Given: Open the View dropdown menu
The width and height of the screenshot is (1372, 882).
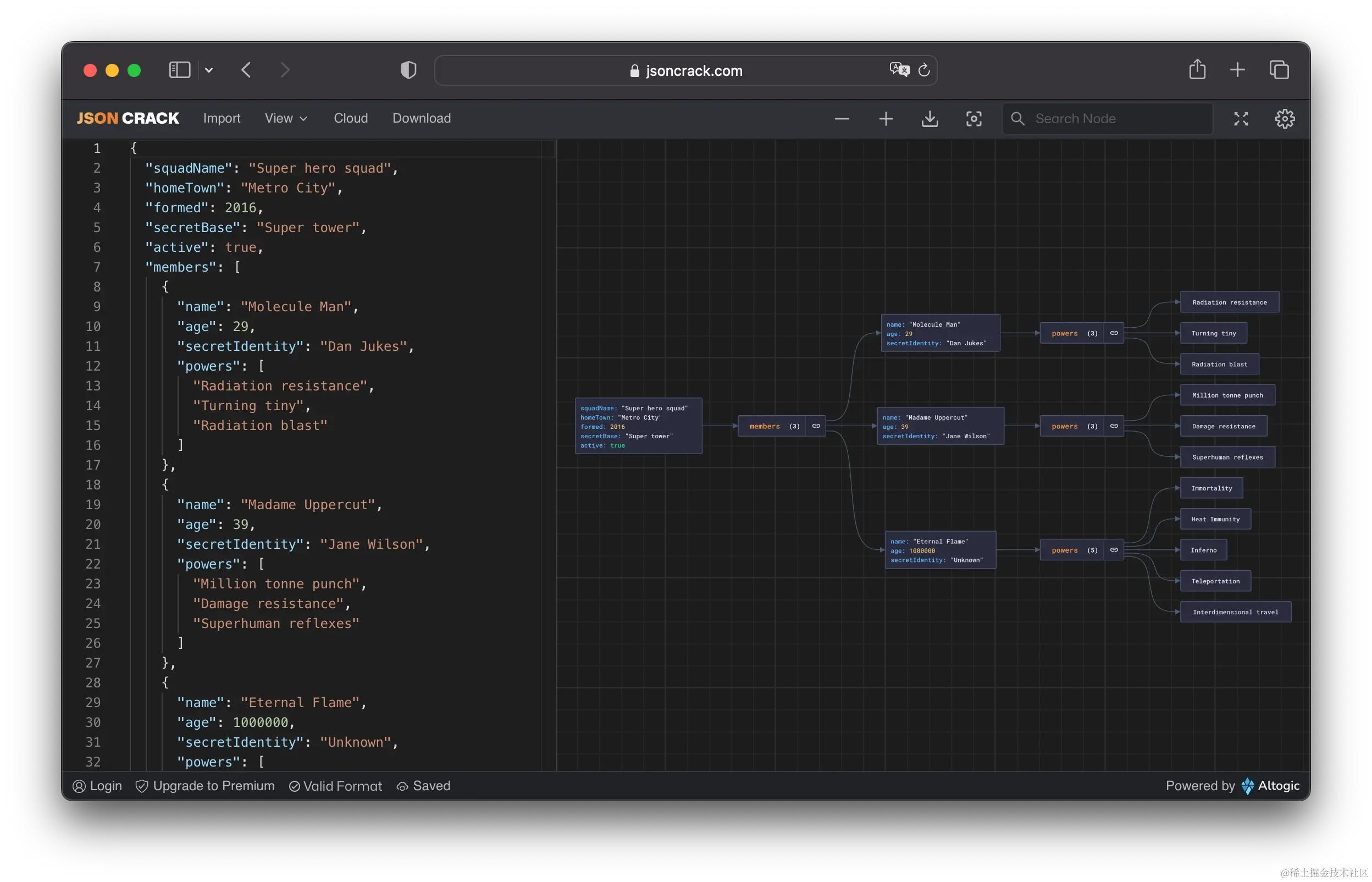Looking at the screenshot, I should [286, 118].
